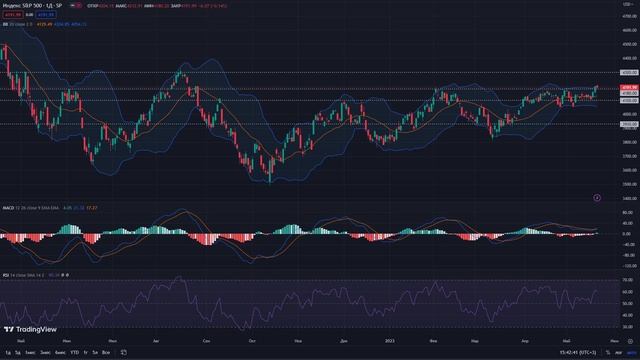640x360 pixels.
Task: Click the blue buy price box
Action: click(46, 15)
